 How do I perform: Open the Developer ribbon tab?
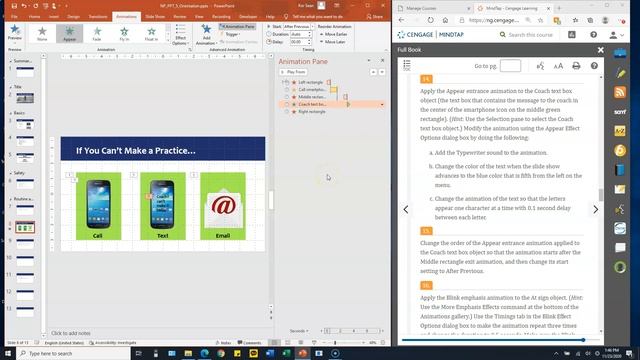[x=248, y=17]
